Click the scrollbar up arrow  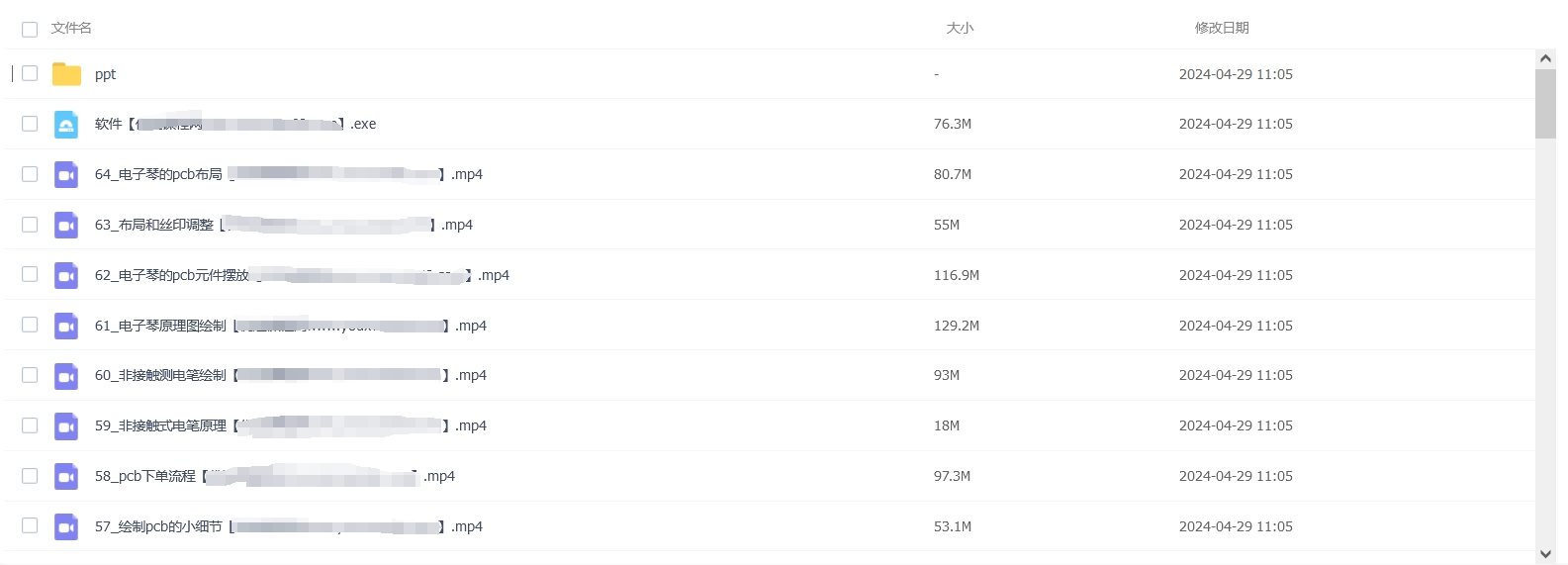[1545, 58]
